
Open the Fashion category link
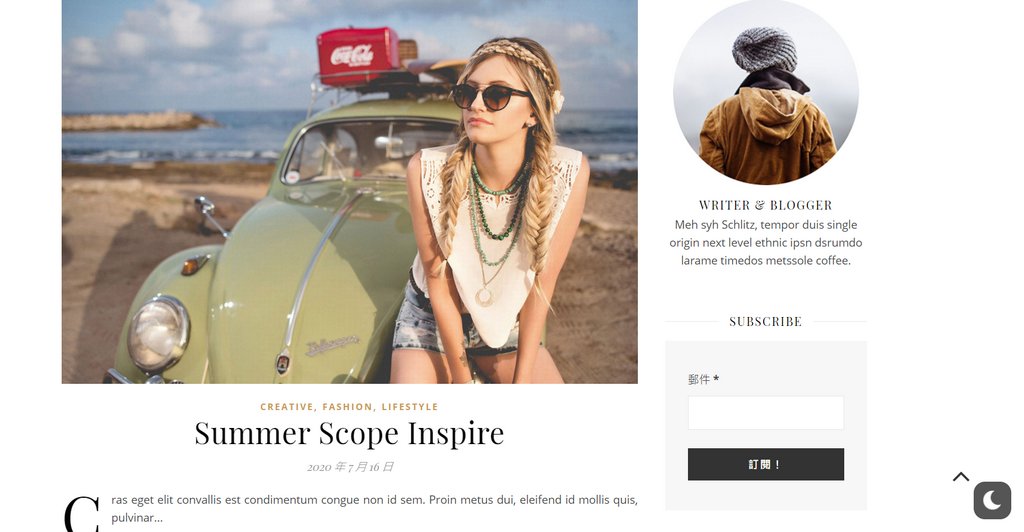[x=347, y=407]
